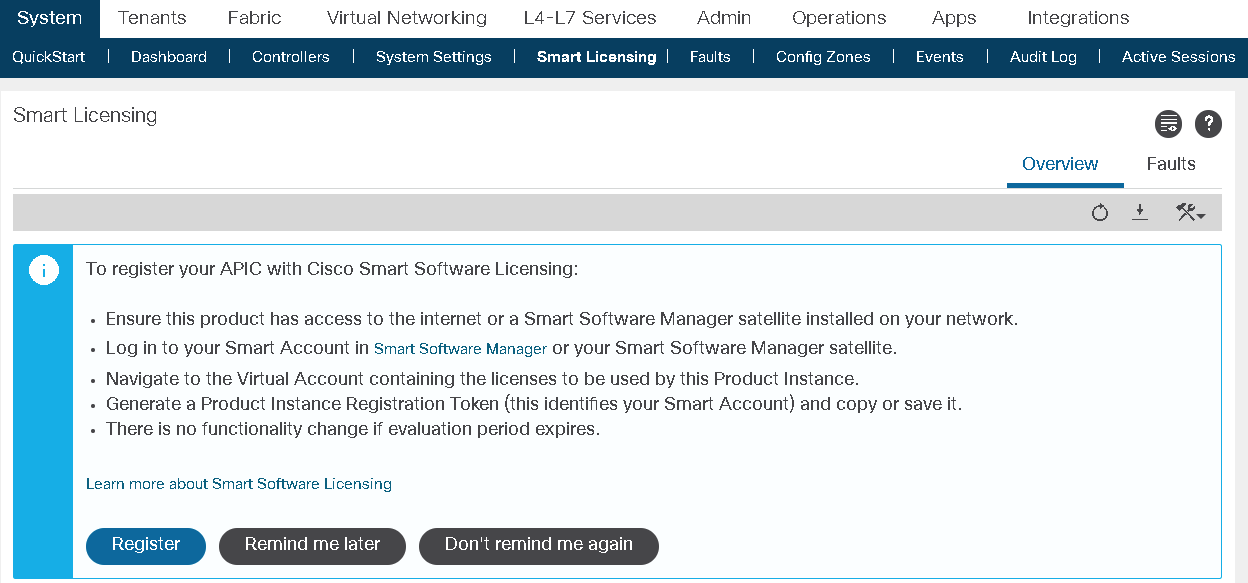
Task: Open the System top menu
Action: click(50, 18)
